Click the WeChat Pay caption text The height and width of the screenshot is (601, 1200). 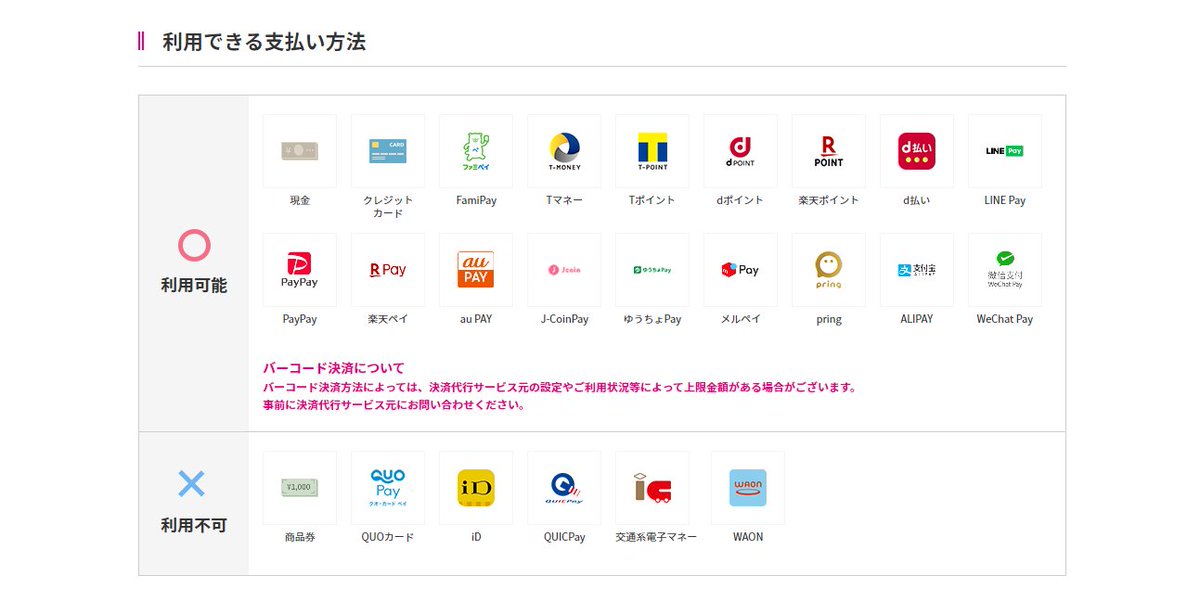(1005, 319)
